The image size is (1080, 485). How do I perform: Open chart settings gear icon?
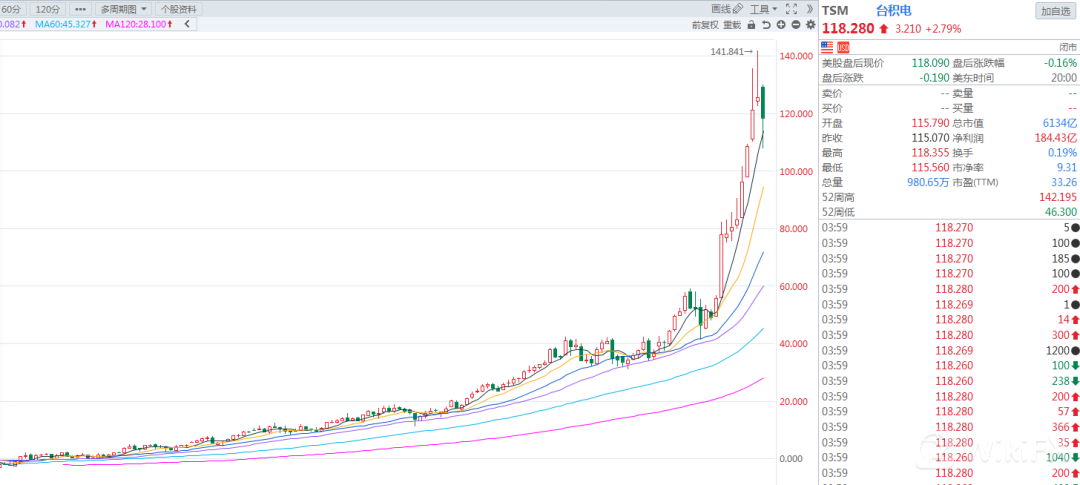point(810,25)
